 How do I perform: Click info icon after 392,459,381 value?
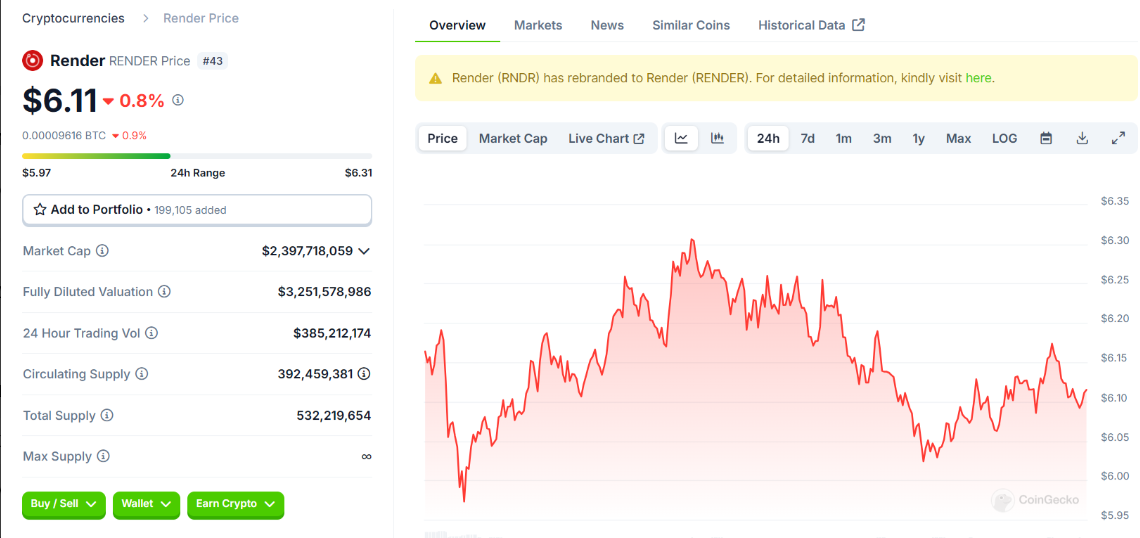364,374
